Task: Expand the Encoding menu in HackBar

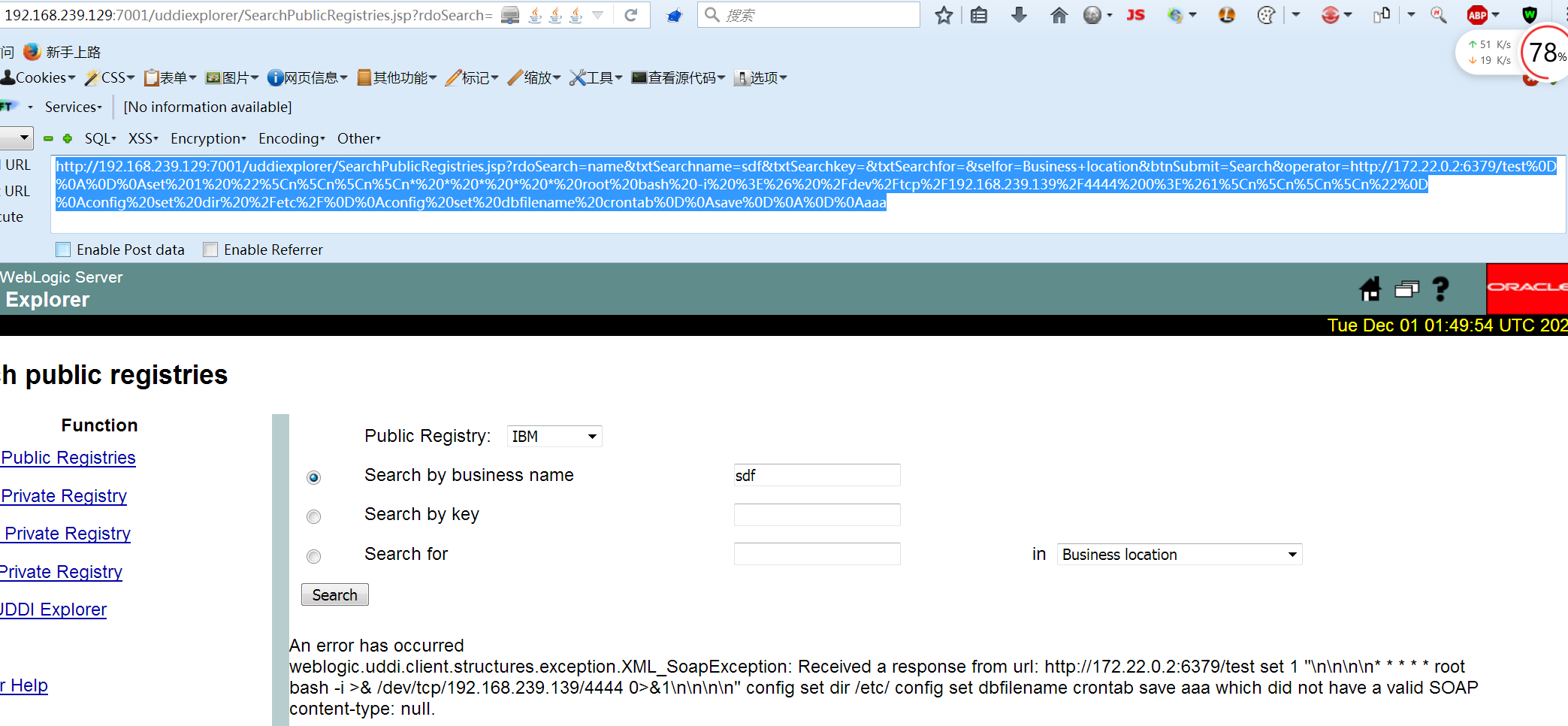Action: 291,138
